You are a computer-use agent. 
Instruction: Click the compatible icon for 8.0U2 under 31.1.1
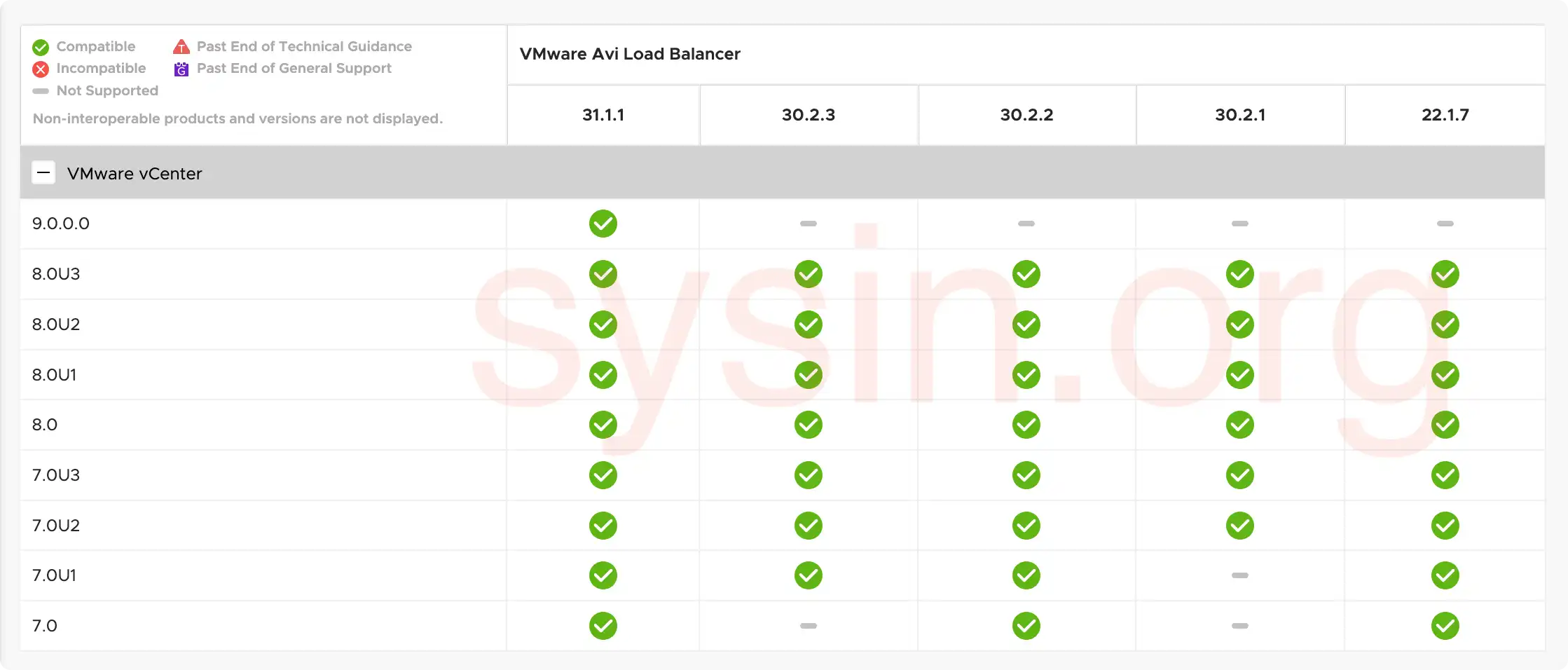pos(603,324)
